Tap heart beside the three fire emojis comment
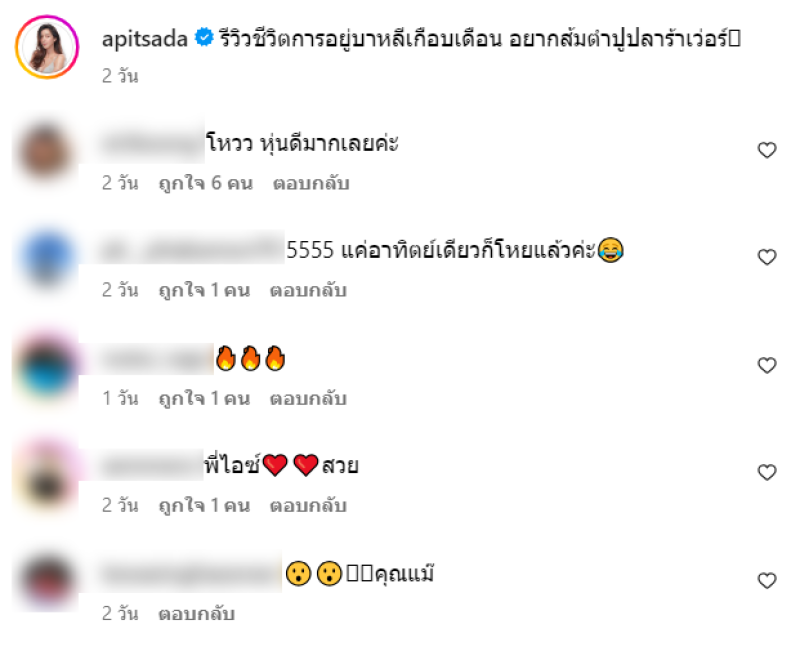The image size is (800, 651). point(766,365)
